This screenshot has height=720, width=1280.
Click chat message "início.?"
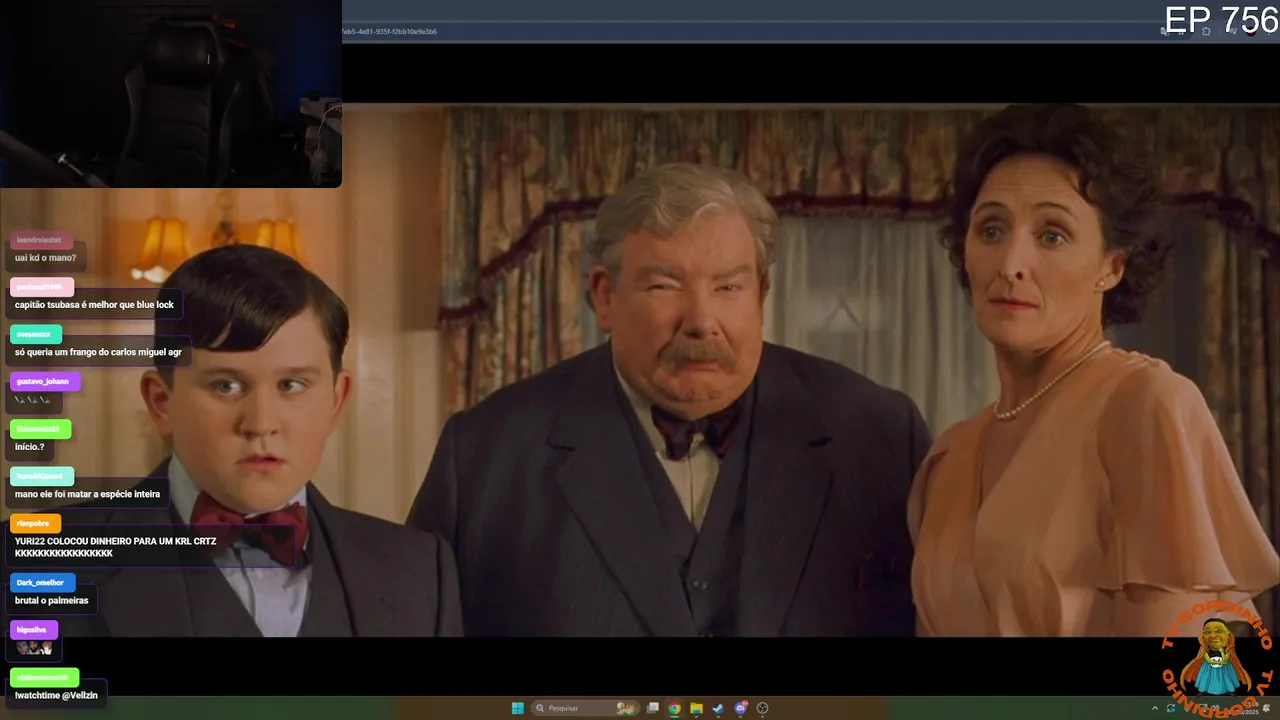pos(29,447)
